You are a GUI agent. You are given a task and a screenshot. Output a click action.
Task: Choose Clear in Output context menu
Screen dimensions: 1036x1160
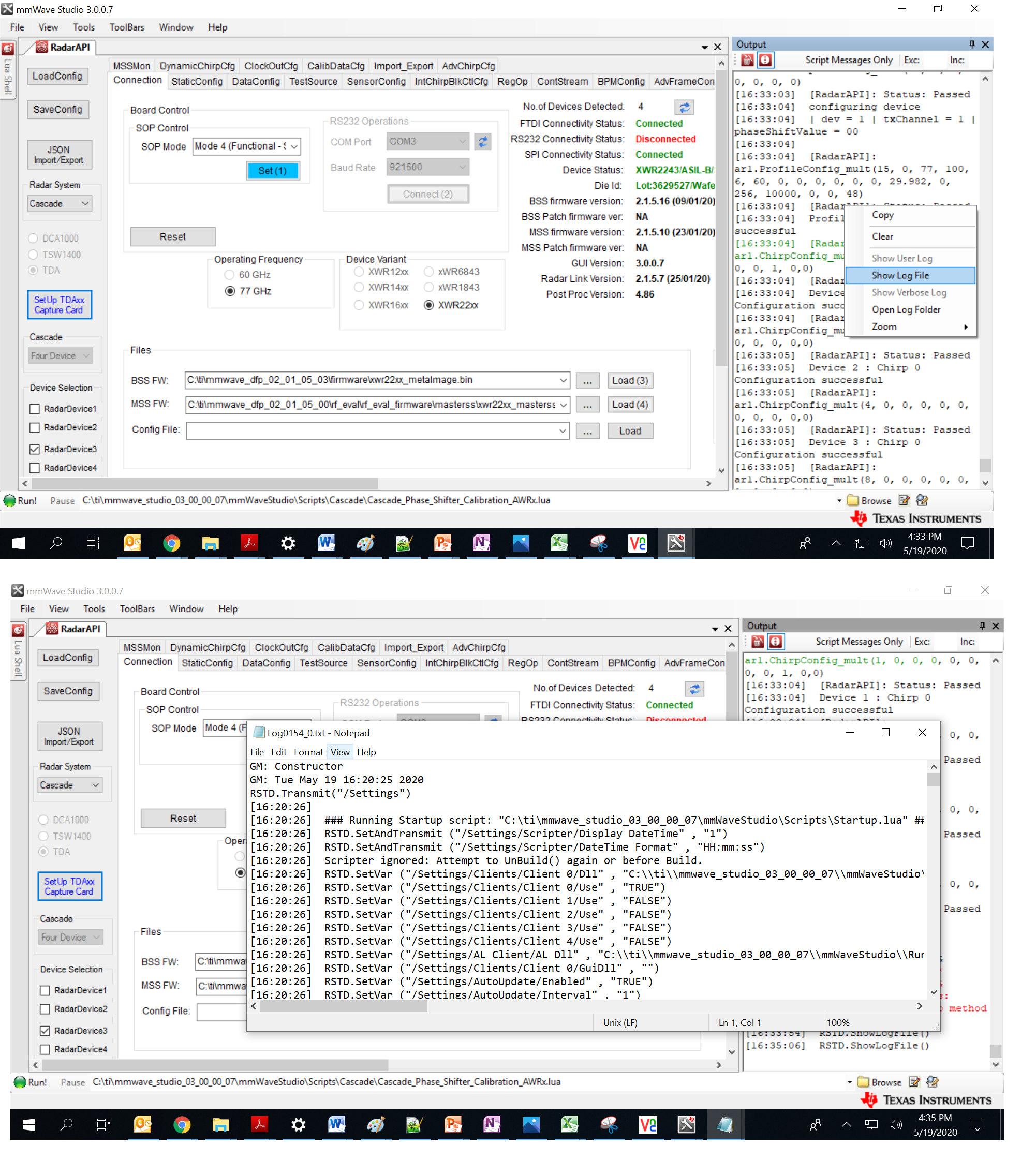pyautogui.click(x=911, y=237)
